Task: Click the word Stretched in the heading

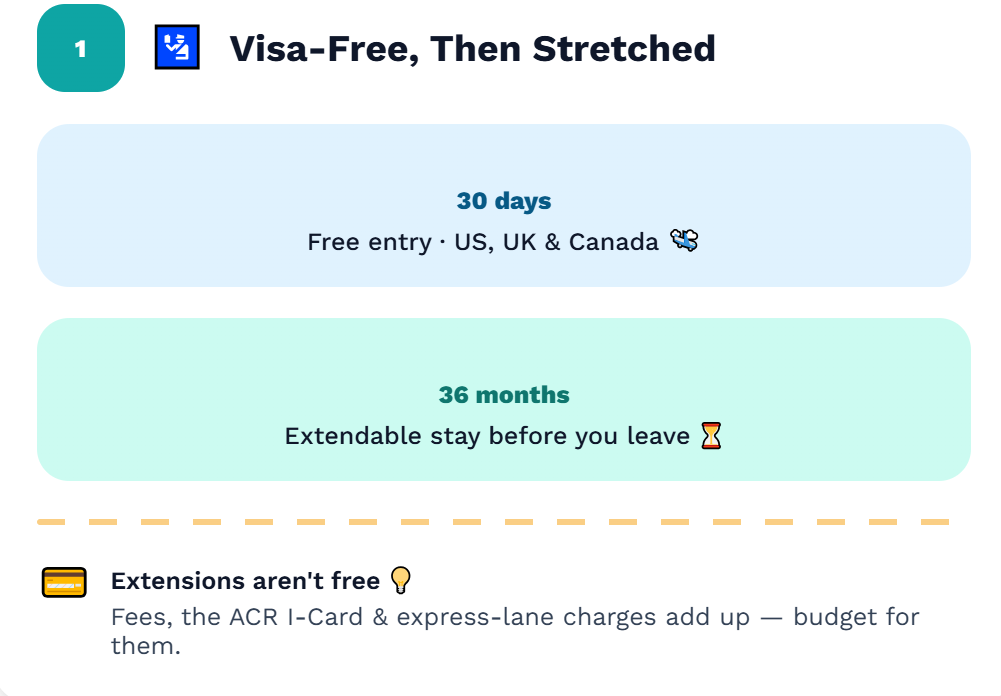Action: 624,49
